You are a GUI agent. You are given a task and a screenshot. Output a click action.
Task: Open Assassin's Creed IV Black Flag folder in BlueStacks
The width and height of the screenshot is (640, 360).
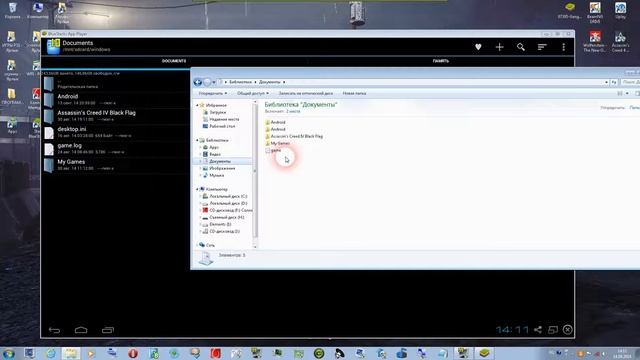[x=116, y=116]
